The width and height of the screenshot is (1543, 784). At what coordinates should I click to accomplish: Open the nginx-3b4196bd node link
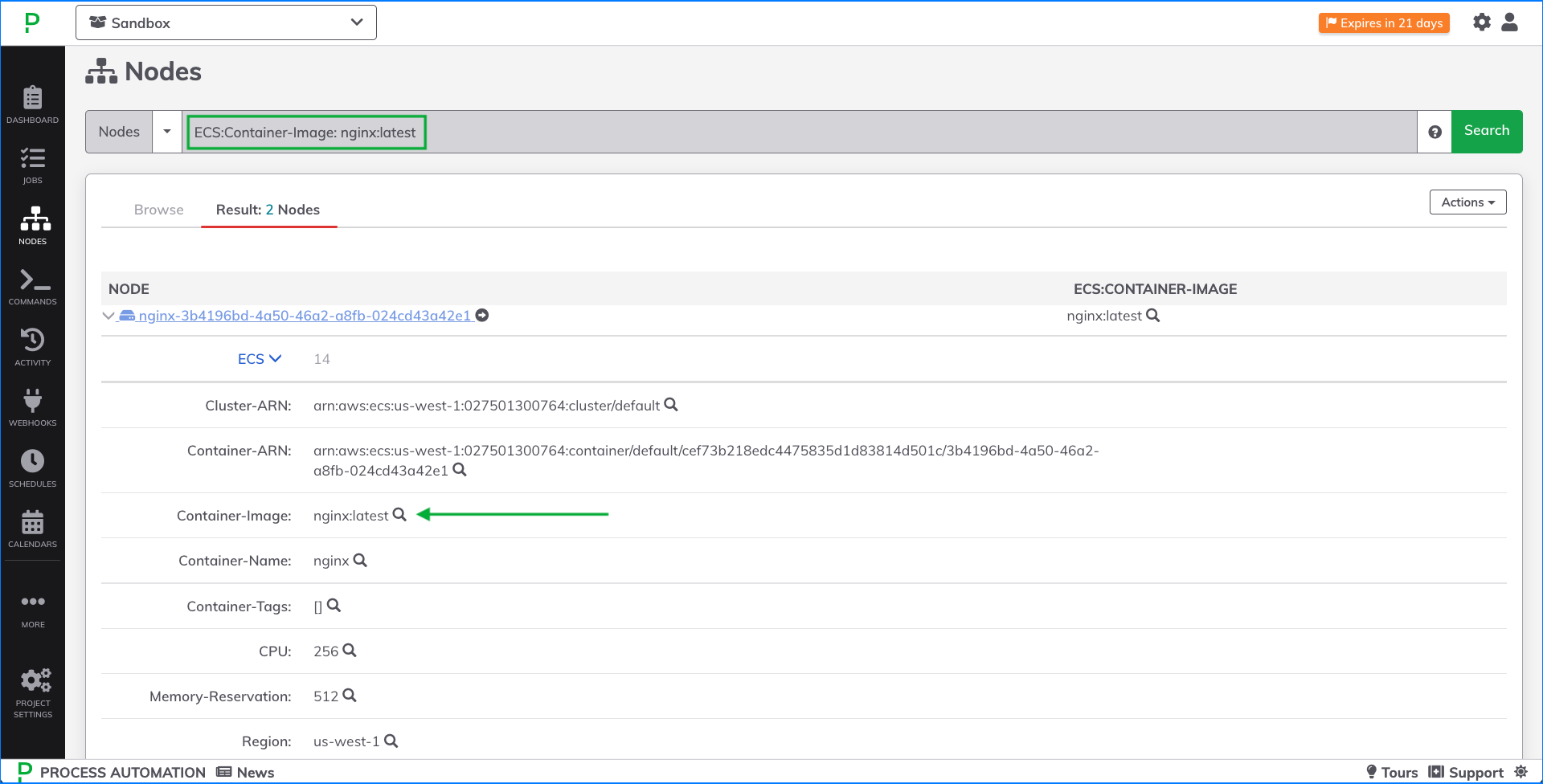pos(305,316)
